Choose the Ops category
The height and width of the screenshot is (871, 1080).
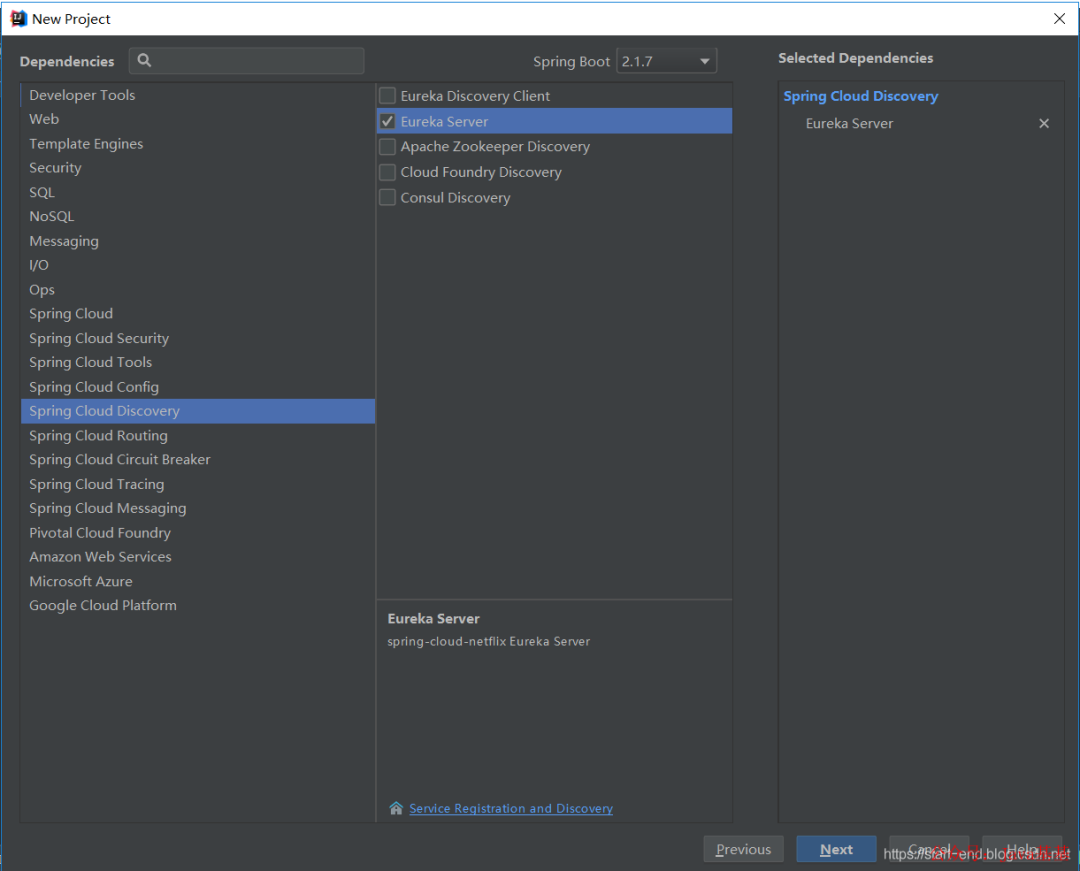(198, 290)
